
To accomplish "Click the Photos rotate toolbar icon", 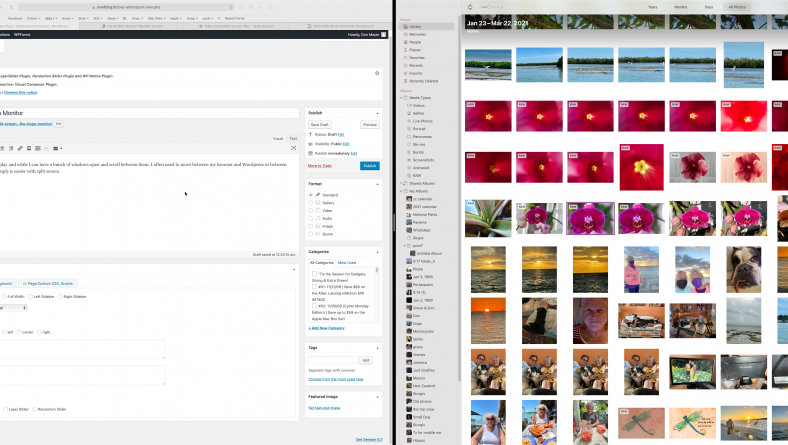I will click(x=470, y=7).
